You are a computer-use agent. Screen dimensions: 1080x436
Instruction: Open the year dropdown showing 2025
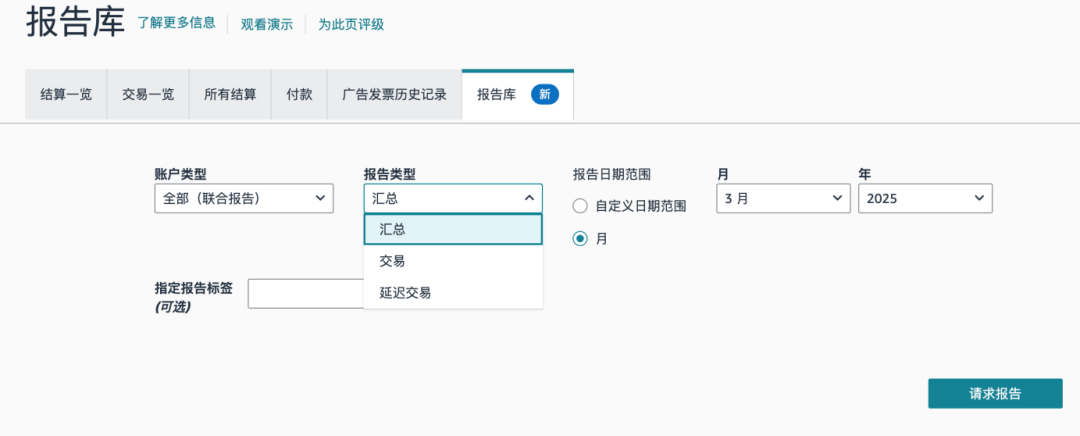click(925, 198)
